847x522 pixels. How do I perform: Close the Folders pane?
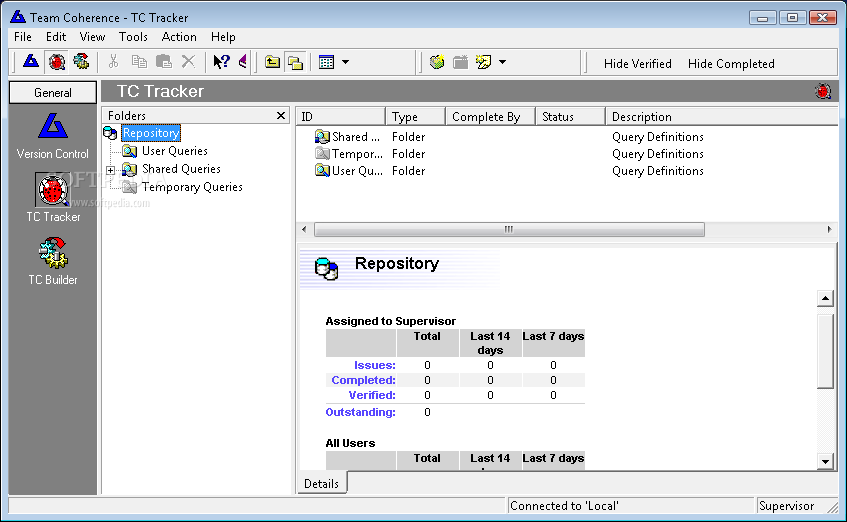[x=281, y=116]
